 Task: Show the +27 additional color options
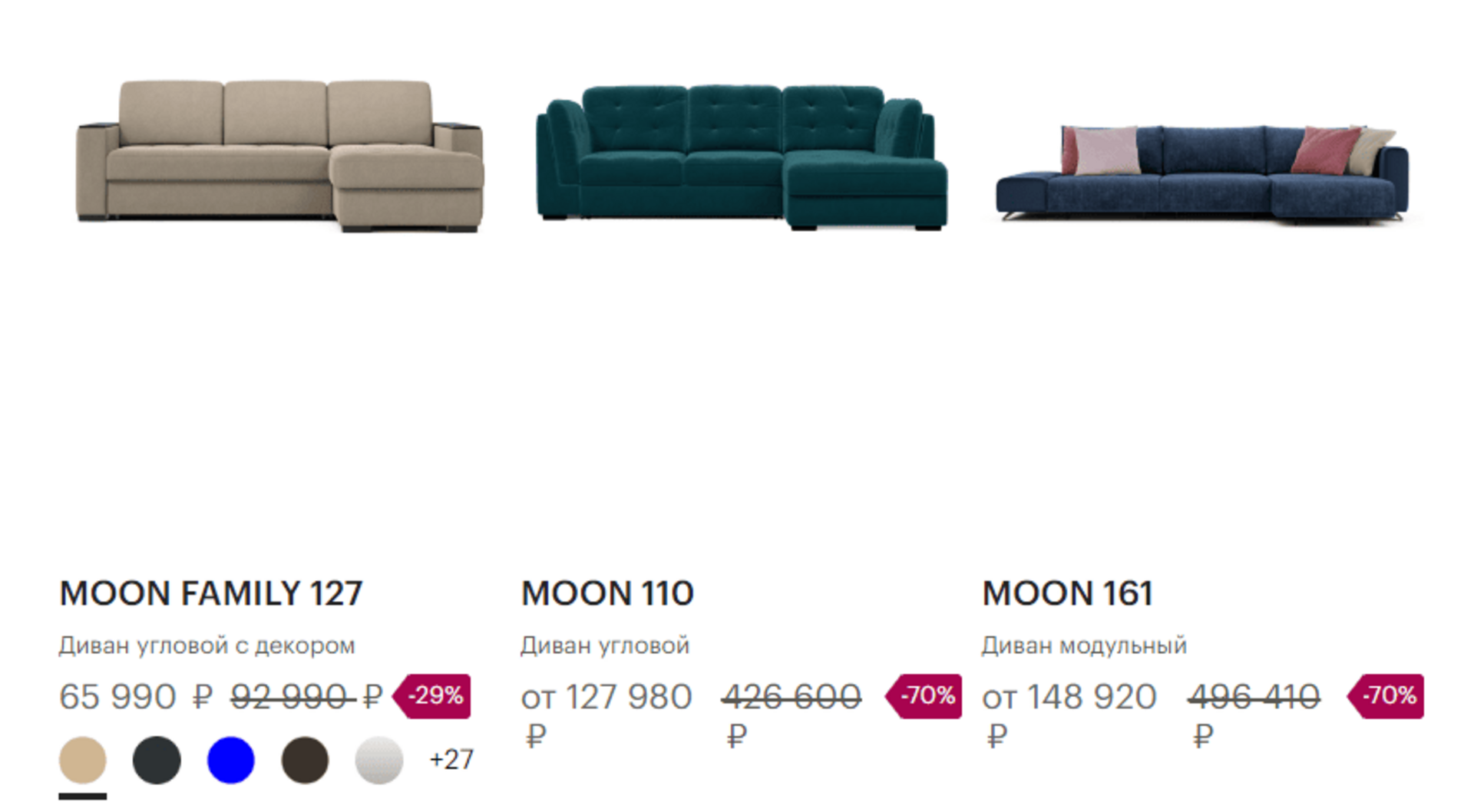451,760
